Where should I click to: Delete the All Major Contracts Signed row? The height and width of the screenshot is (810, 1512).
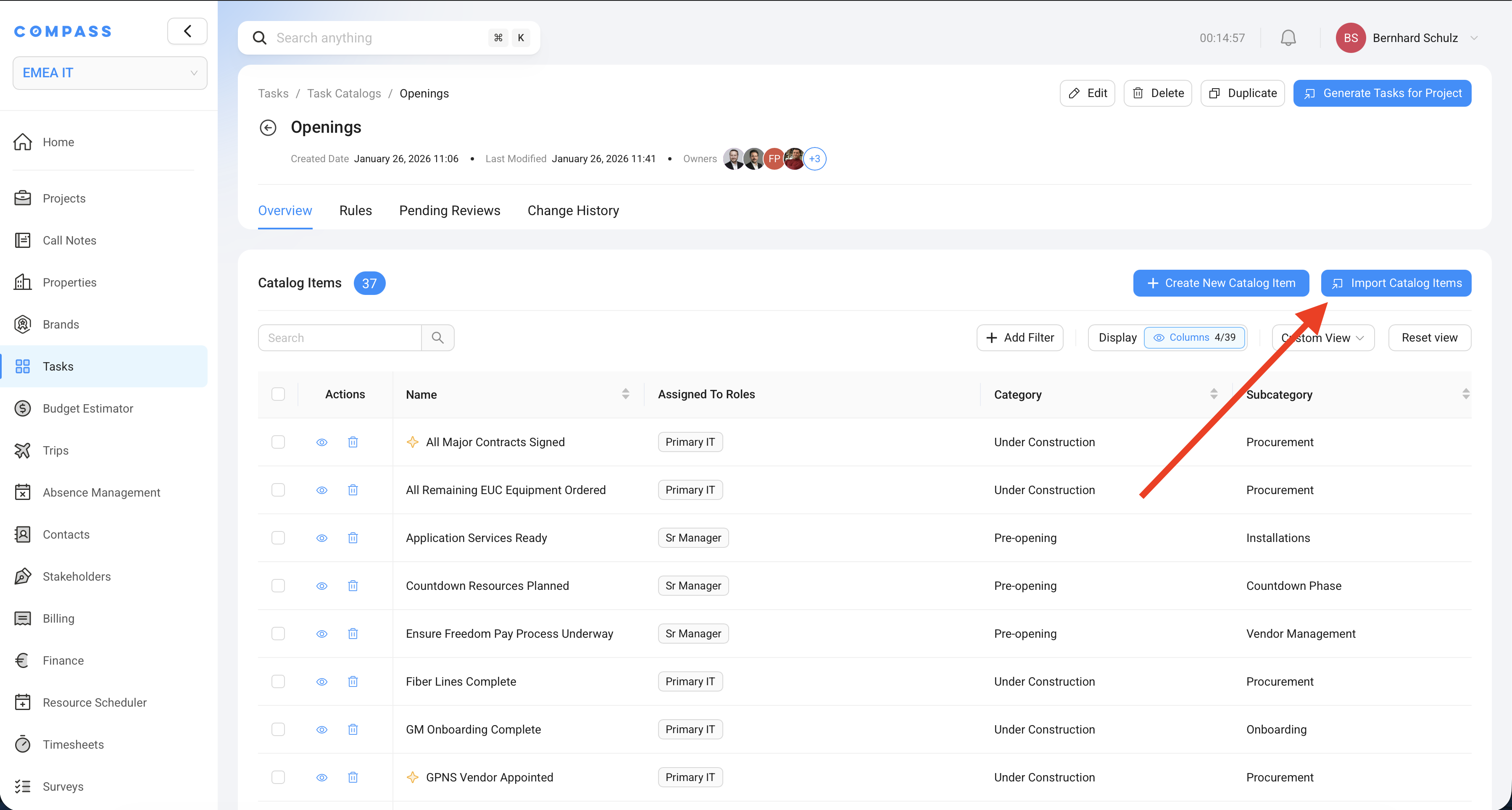tap(353, 442)
